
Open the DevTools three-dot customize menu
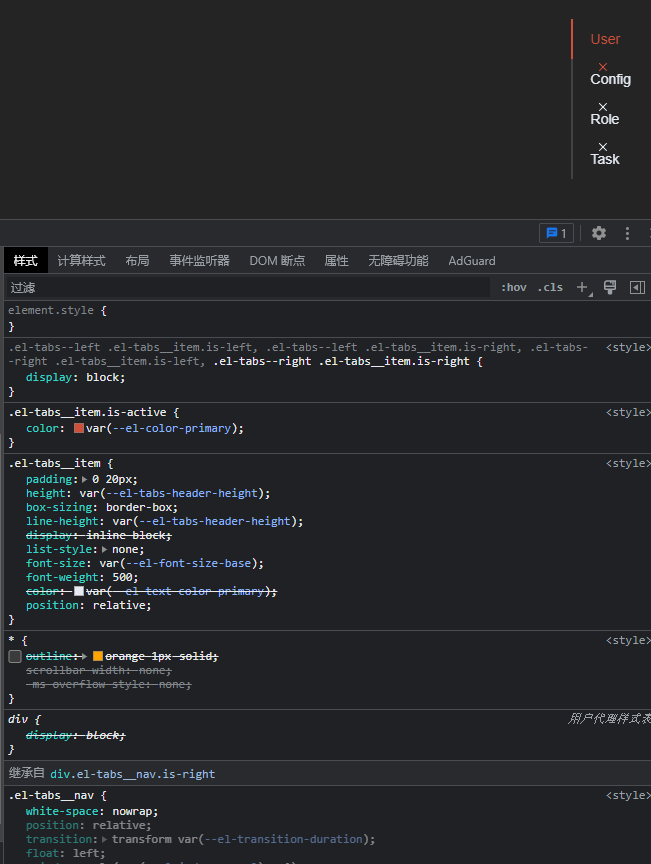[x=627, y=232]
